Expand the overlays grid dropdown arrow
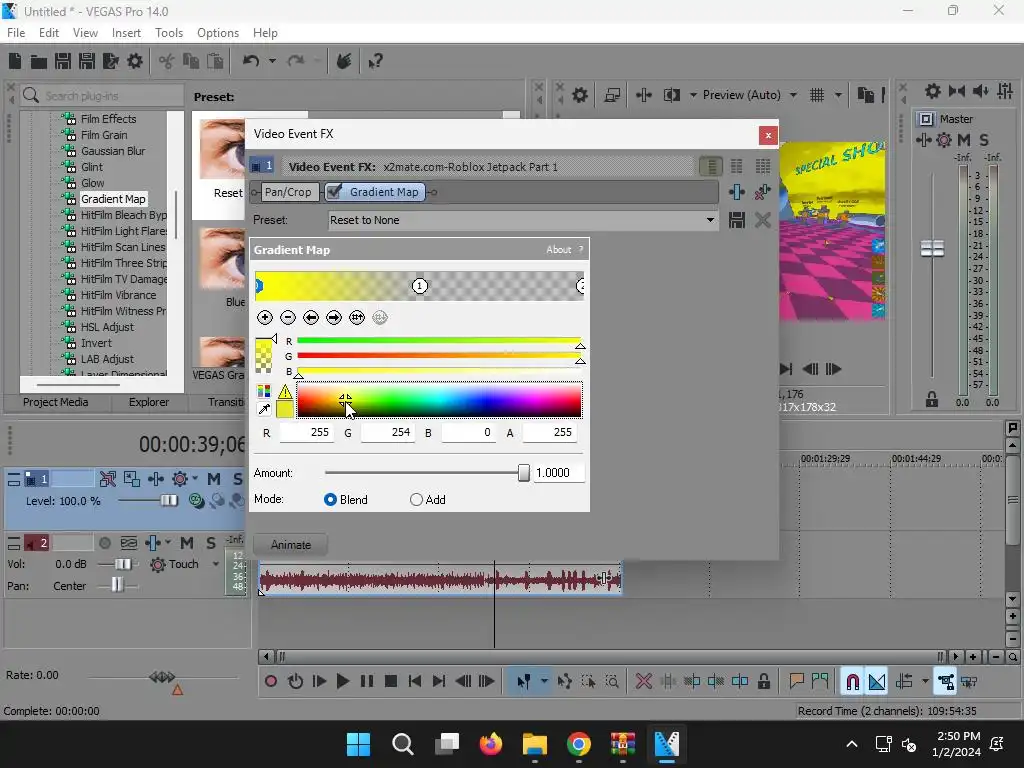 pyautogui.click(x=838, y=95)
